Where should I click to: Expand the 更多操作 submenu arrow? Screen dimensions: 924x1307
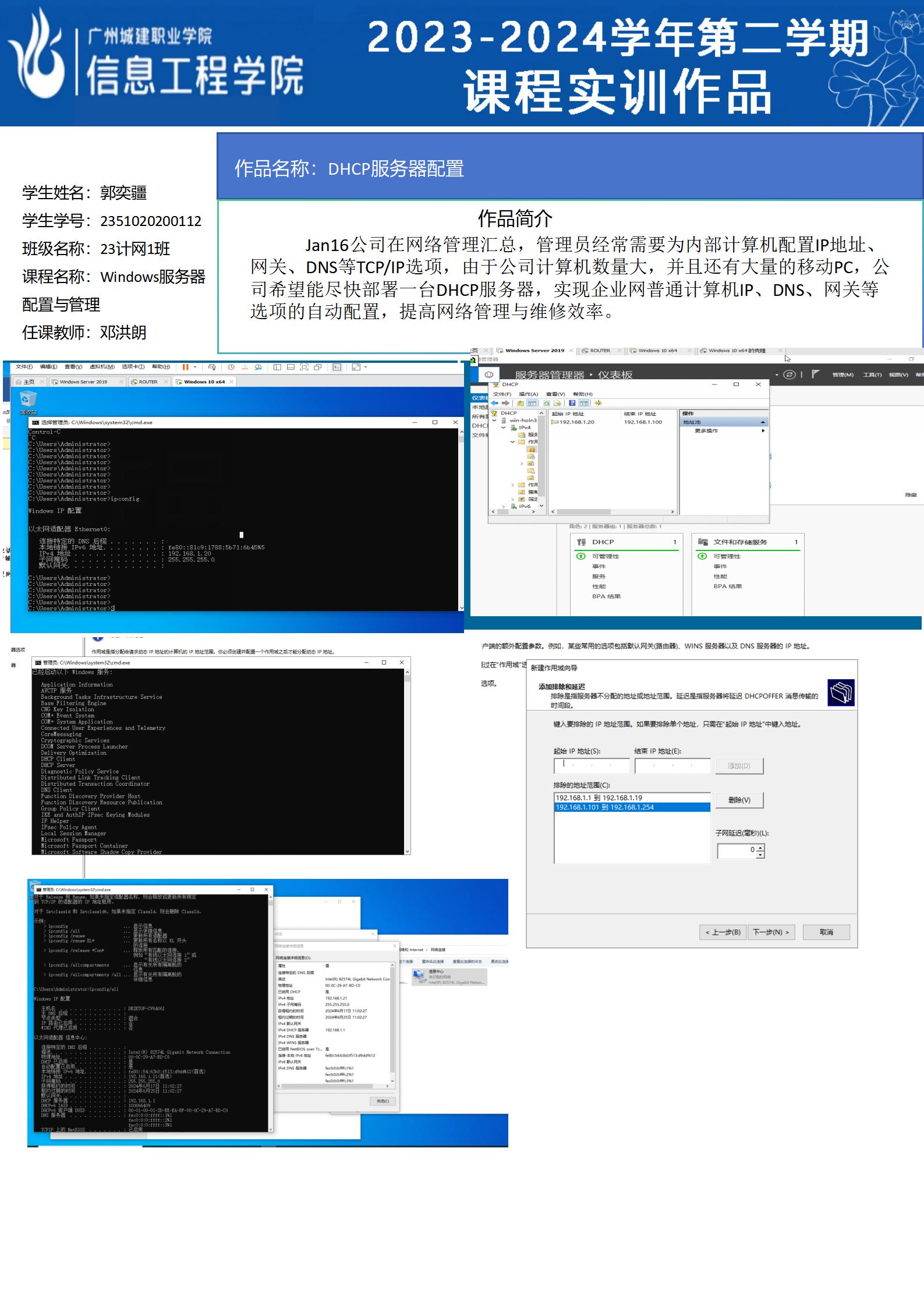tap(763, 431)
